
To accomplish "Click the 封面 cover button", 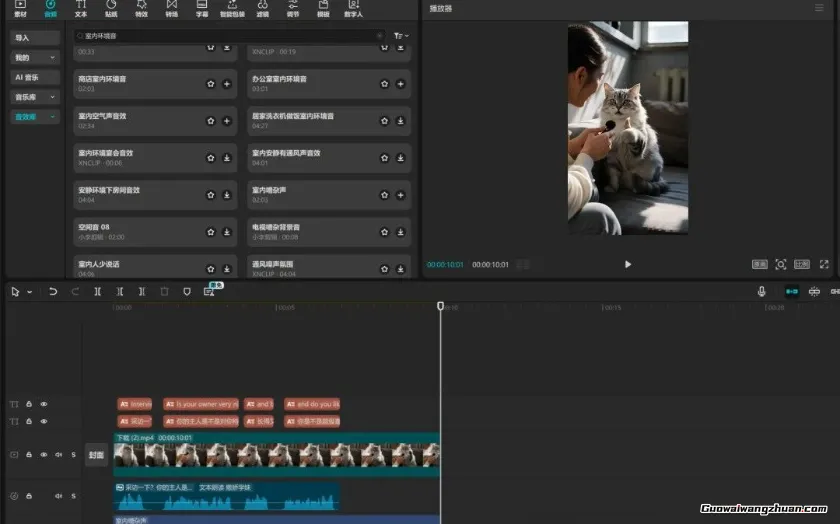I will pyautogui.click(x=96, y=455).
